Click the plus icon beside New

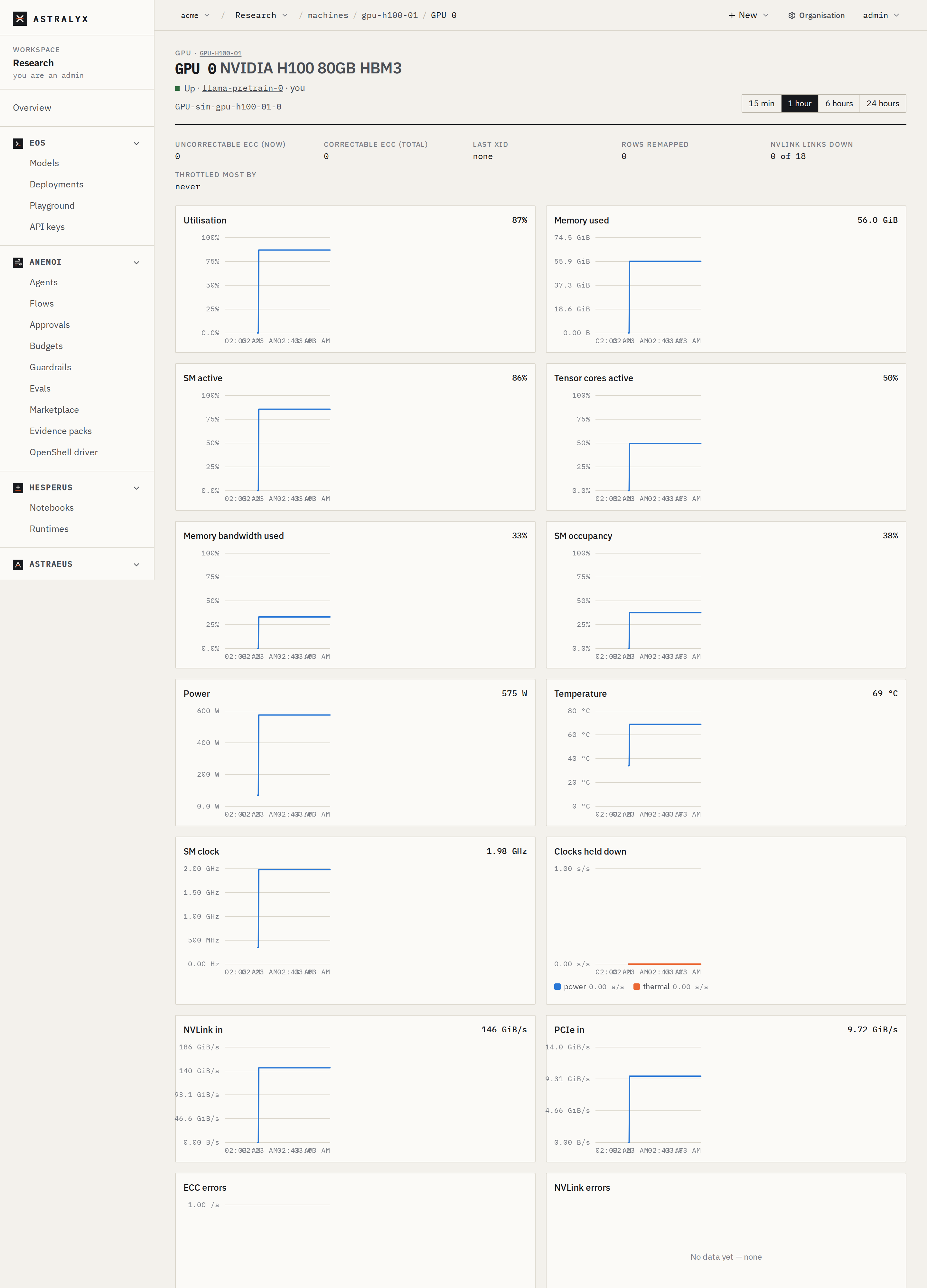[732, 15]
